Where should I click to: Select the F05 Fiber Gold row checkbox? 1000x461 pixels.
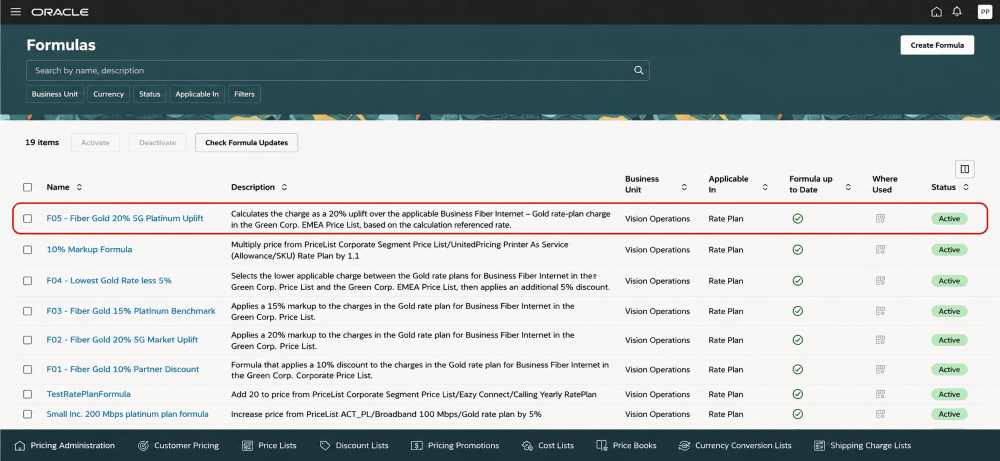click(x=27, y=219)
